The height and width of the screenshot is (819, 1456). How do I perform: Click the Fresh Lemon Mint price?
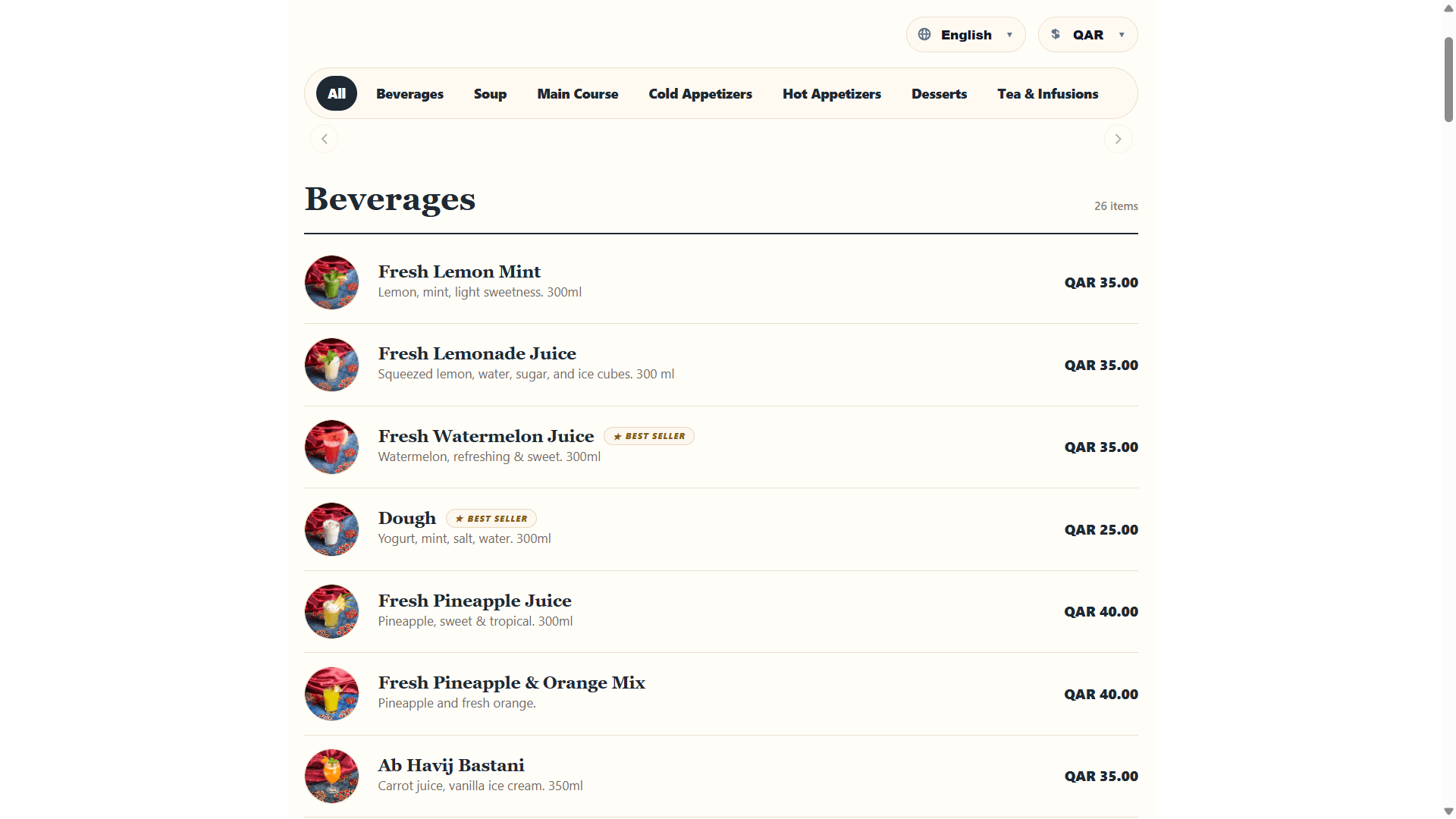1101,283
